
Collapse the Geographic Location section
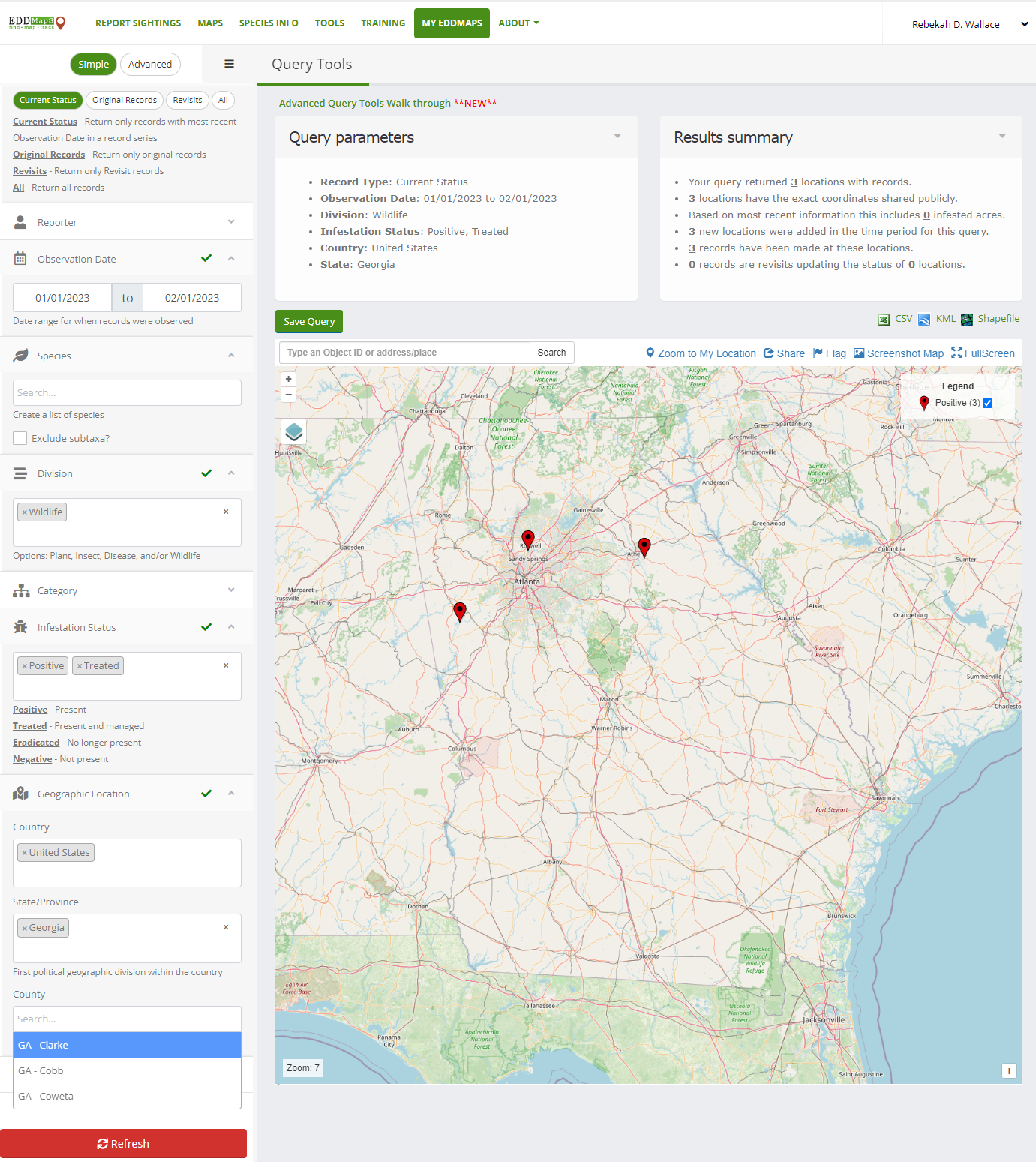click(231, 793)
